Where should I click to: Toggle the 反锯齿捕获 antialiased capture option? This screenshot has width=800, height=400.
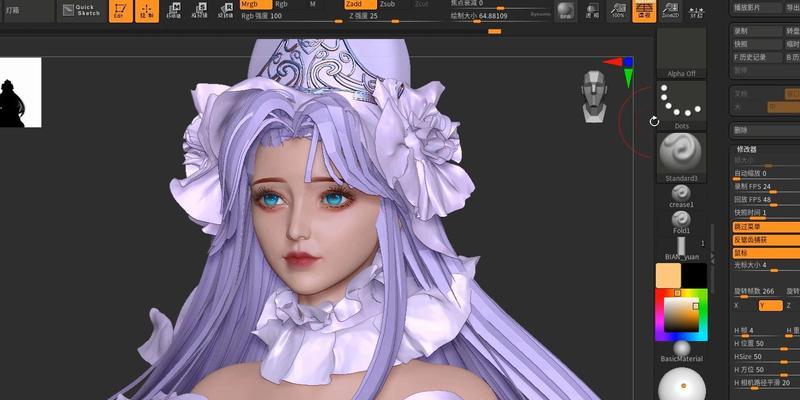[x=766, y=240]
